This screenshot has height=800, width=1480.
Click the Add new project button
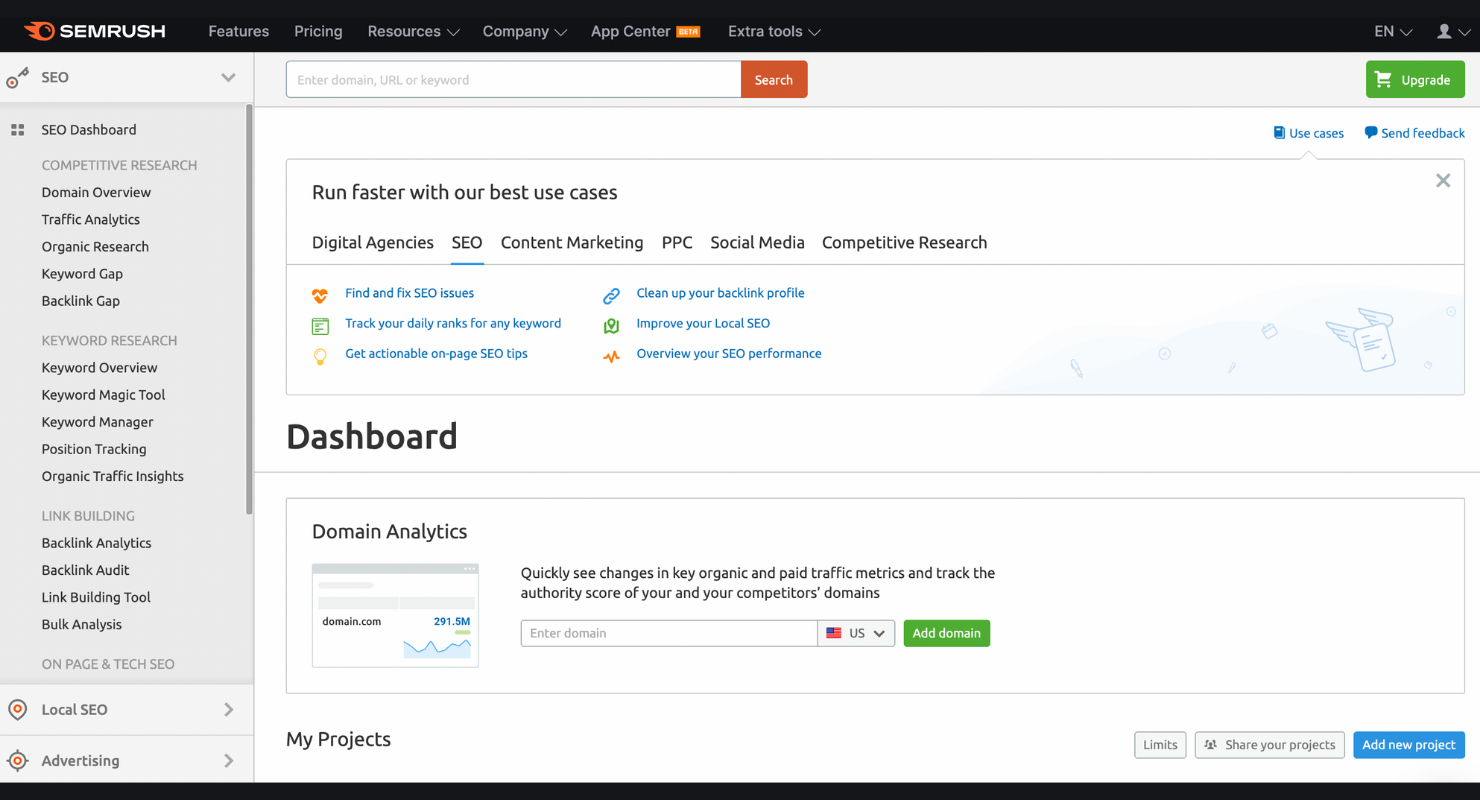pos(1409,745)
